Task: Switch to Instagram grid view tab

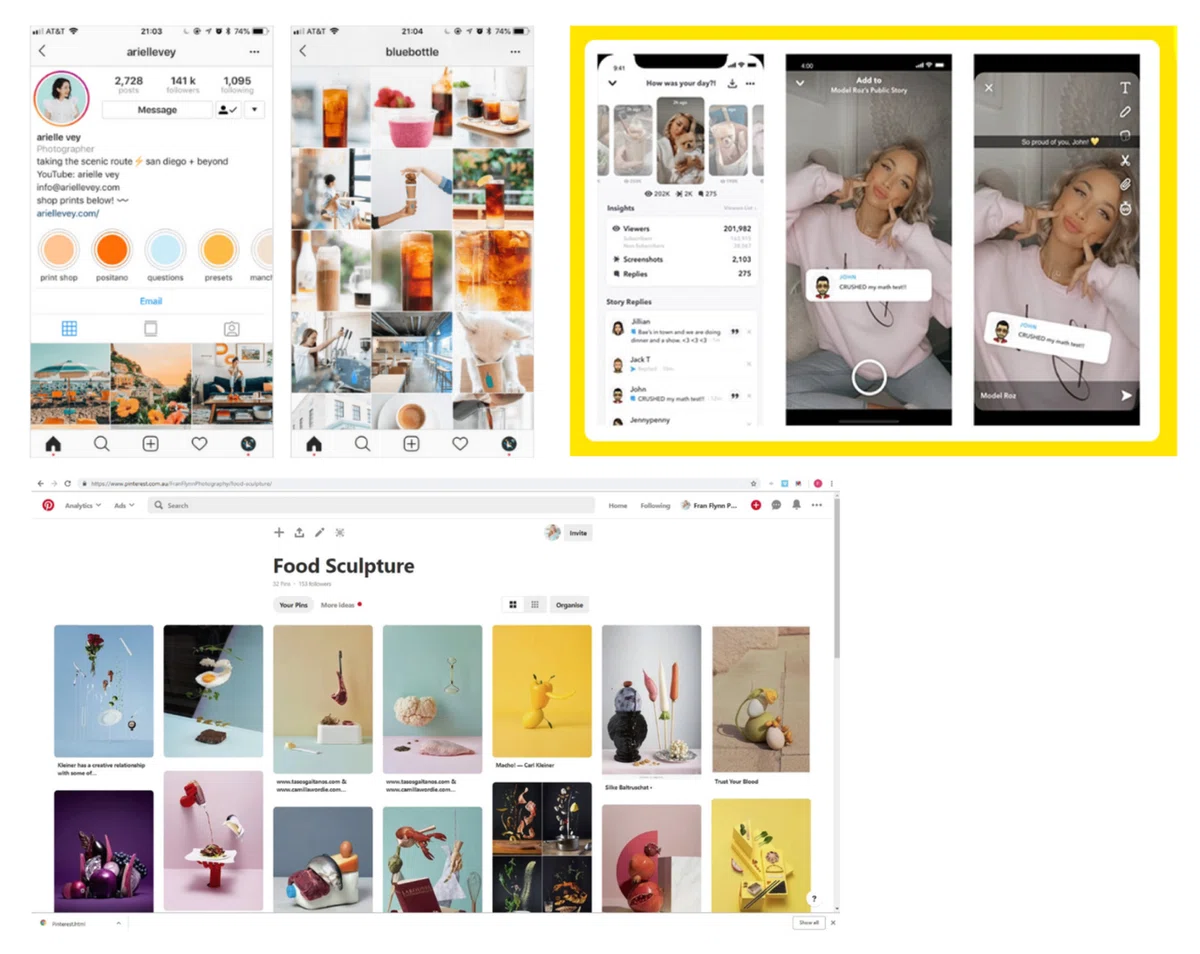Action: [69, 328]
